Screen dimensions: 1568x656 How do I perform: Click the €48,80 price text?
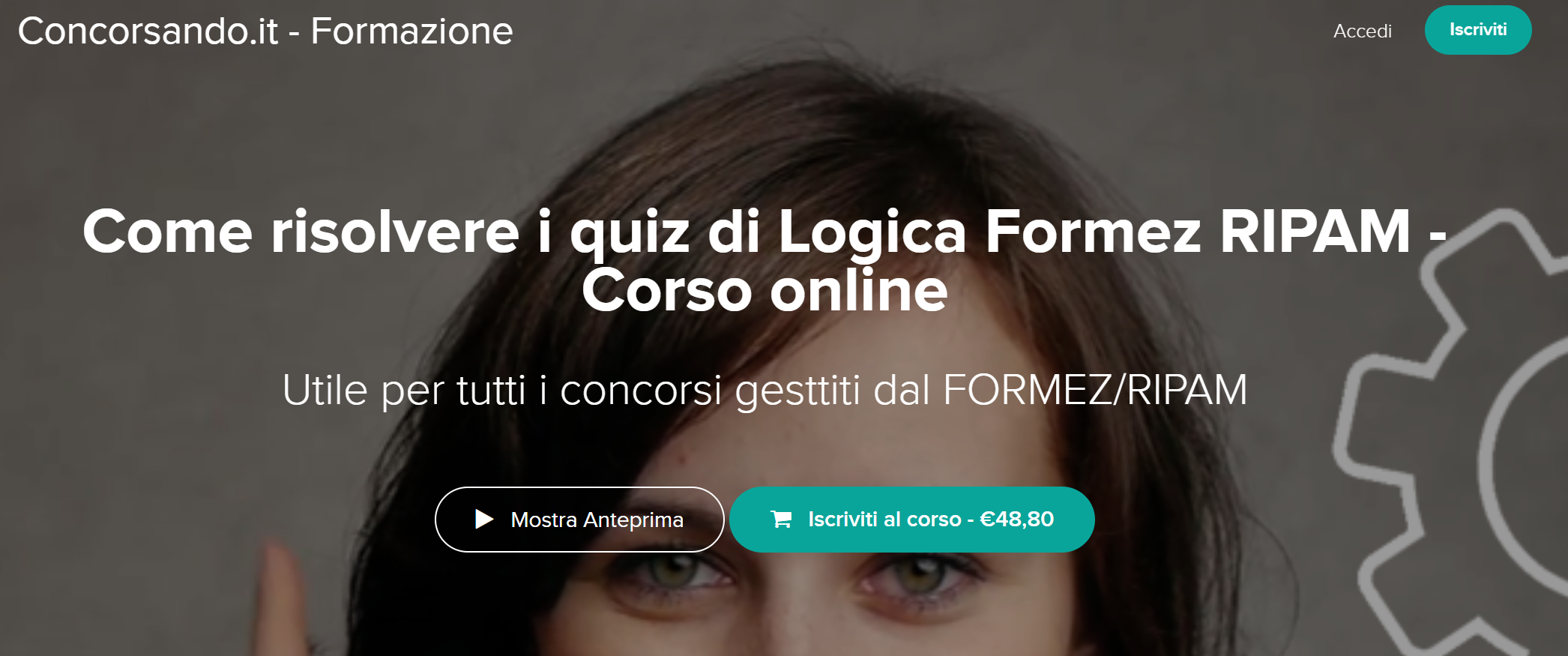(1016, 519)
